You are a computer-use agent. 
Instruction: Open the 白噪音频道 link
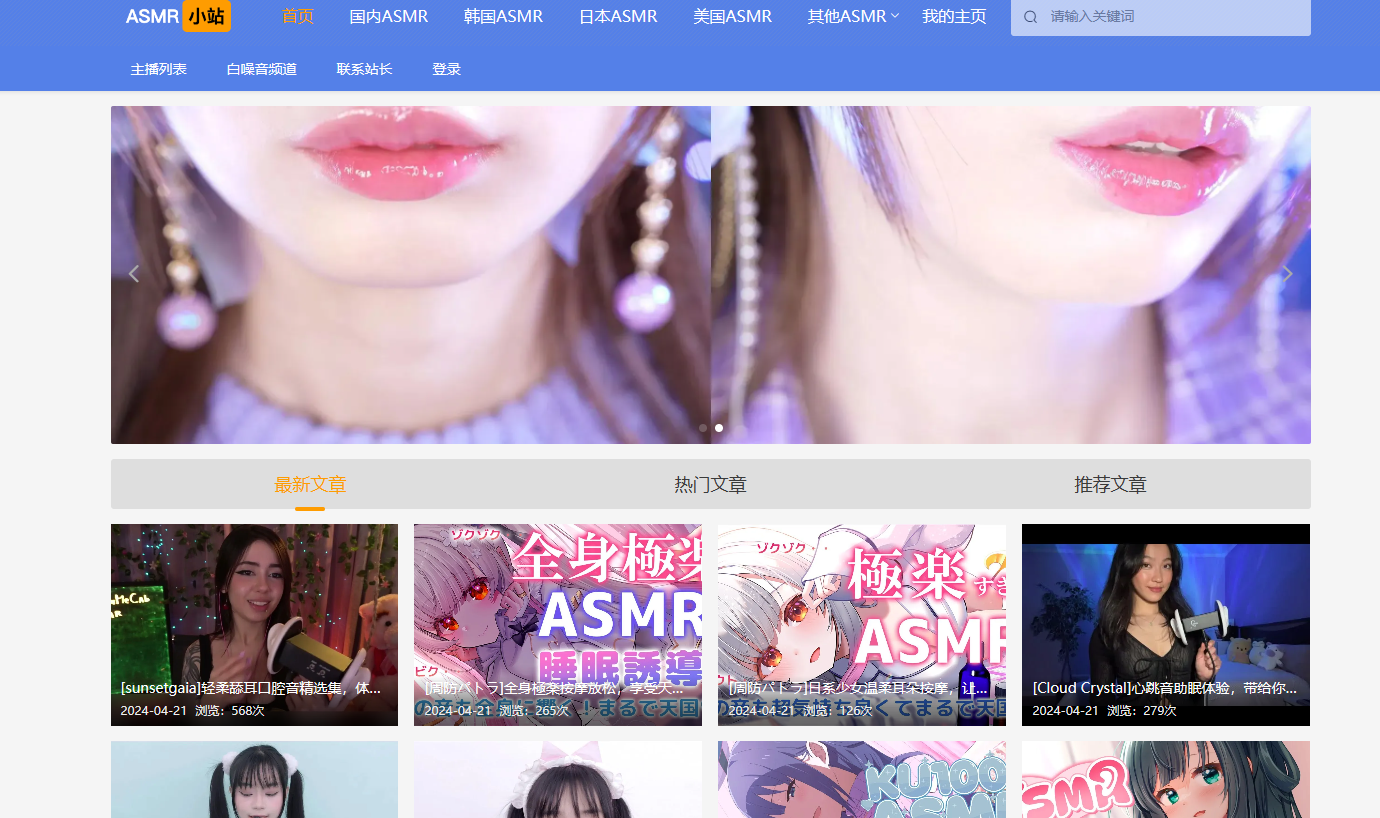[262, 69]
